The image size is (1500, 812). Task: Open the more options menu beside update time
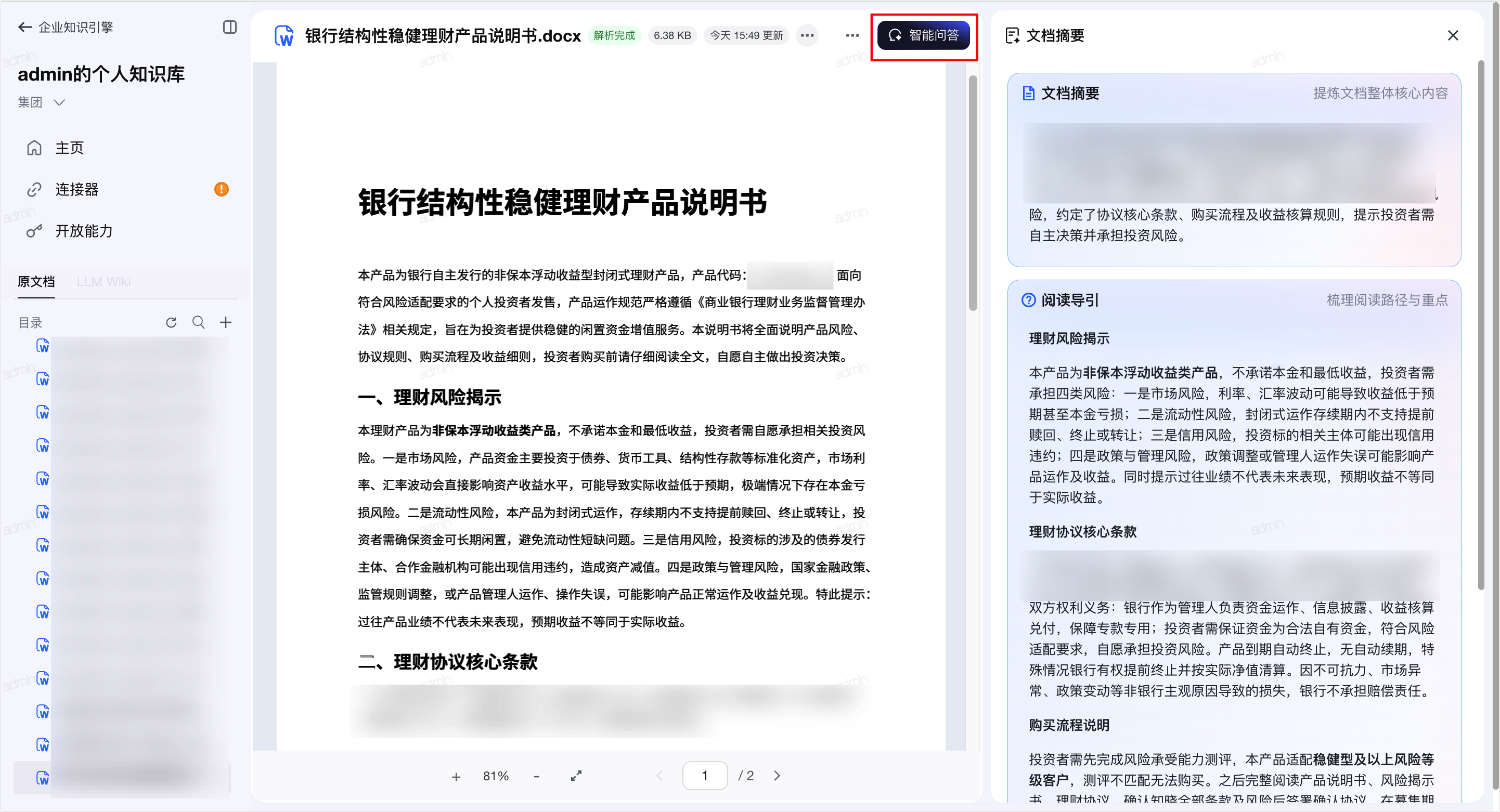point(807,35)
